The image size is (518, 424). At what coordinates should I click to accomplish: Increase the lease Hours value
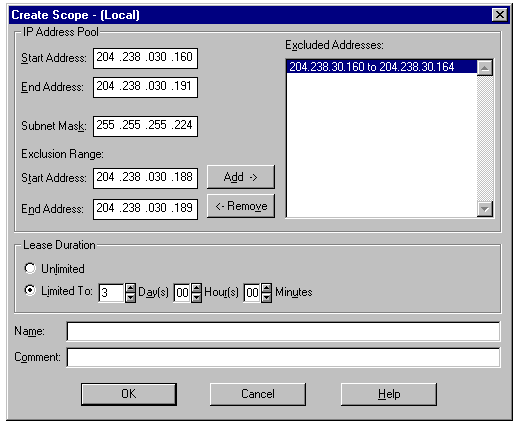point(197,288)
